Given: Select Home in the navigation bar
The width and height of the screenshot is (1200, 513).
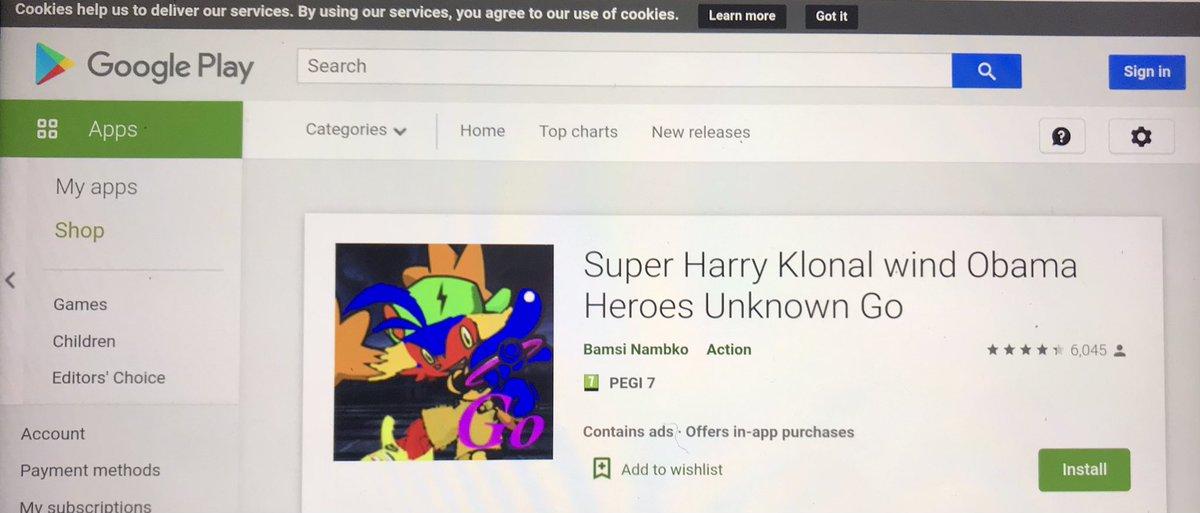Looking at the screenshot, I should point(482,131).
